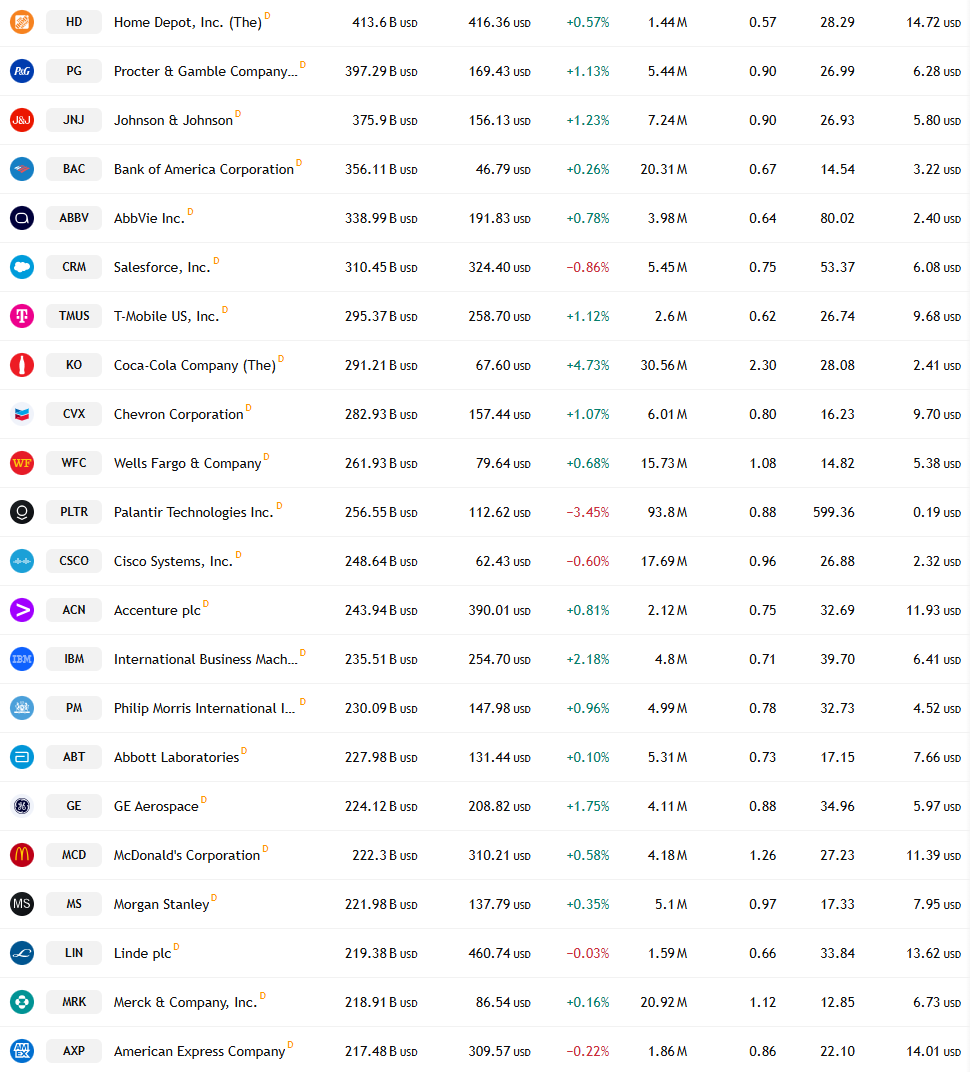The height and width of the screenshot is (1072, 970).
Task: Open AbbVie Inc. company link
Action: [x=149, y=219]
